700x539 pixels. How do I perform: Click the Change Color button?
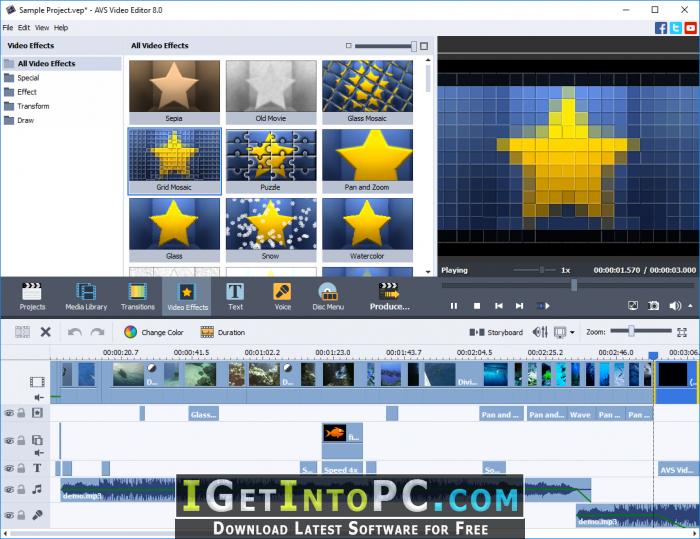(x=154, y=332)
